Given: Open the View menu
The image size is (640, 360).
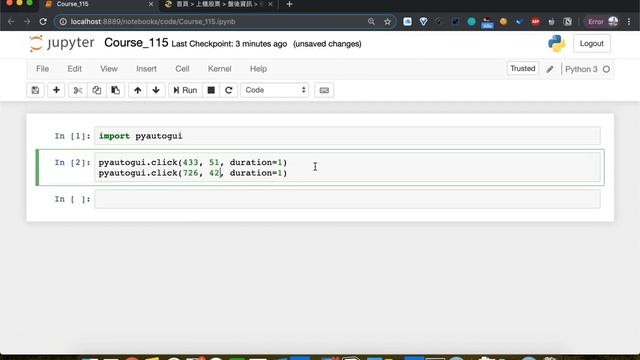Looking at the screenshot, I should point(109,69).
